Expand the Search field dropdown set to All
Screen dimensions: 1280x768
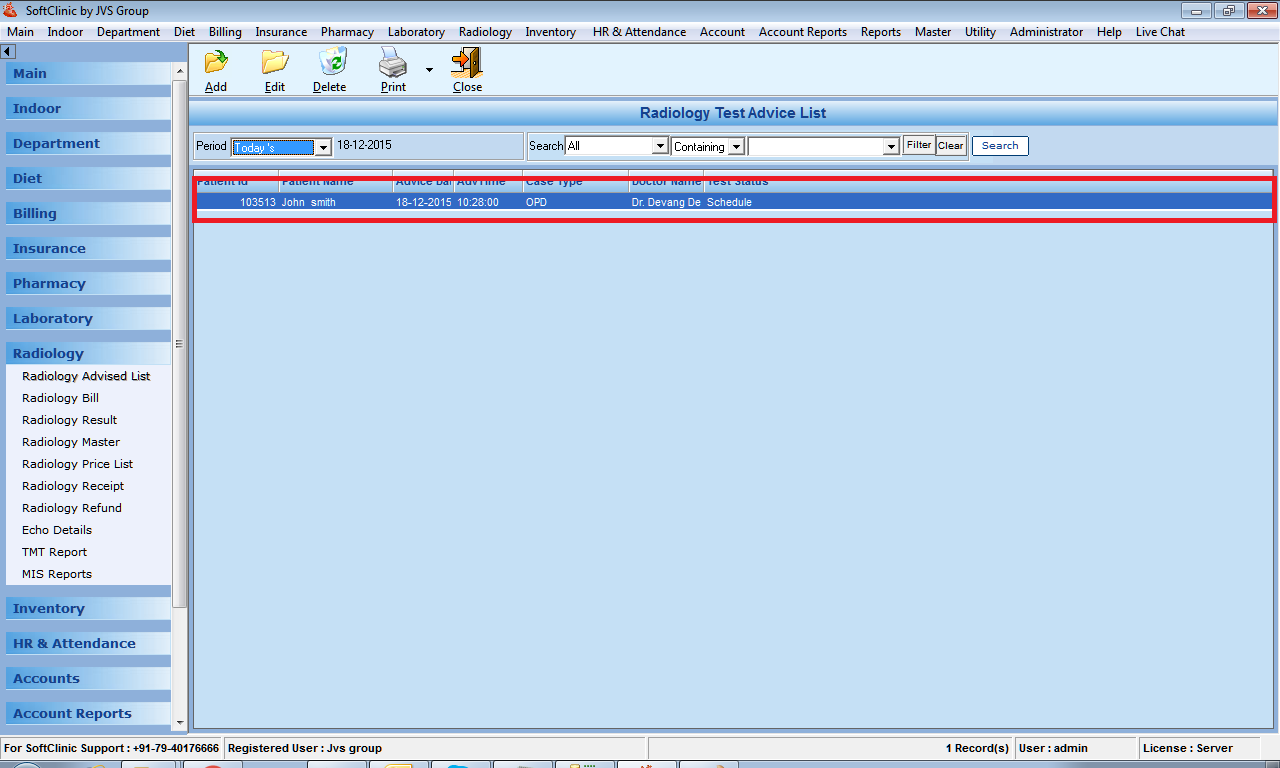(660, 147)
